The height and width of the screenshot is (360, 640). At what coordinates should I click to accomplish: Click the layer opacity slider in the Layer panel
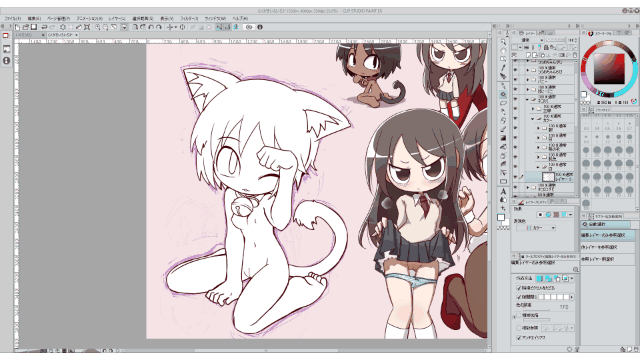(x=556, y=40)
